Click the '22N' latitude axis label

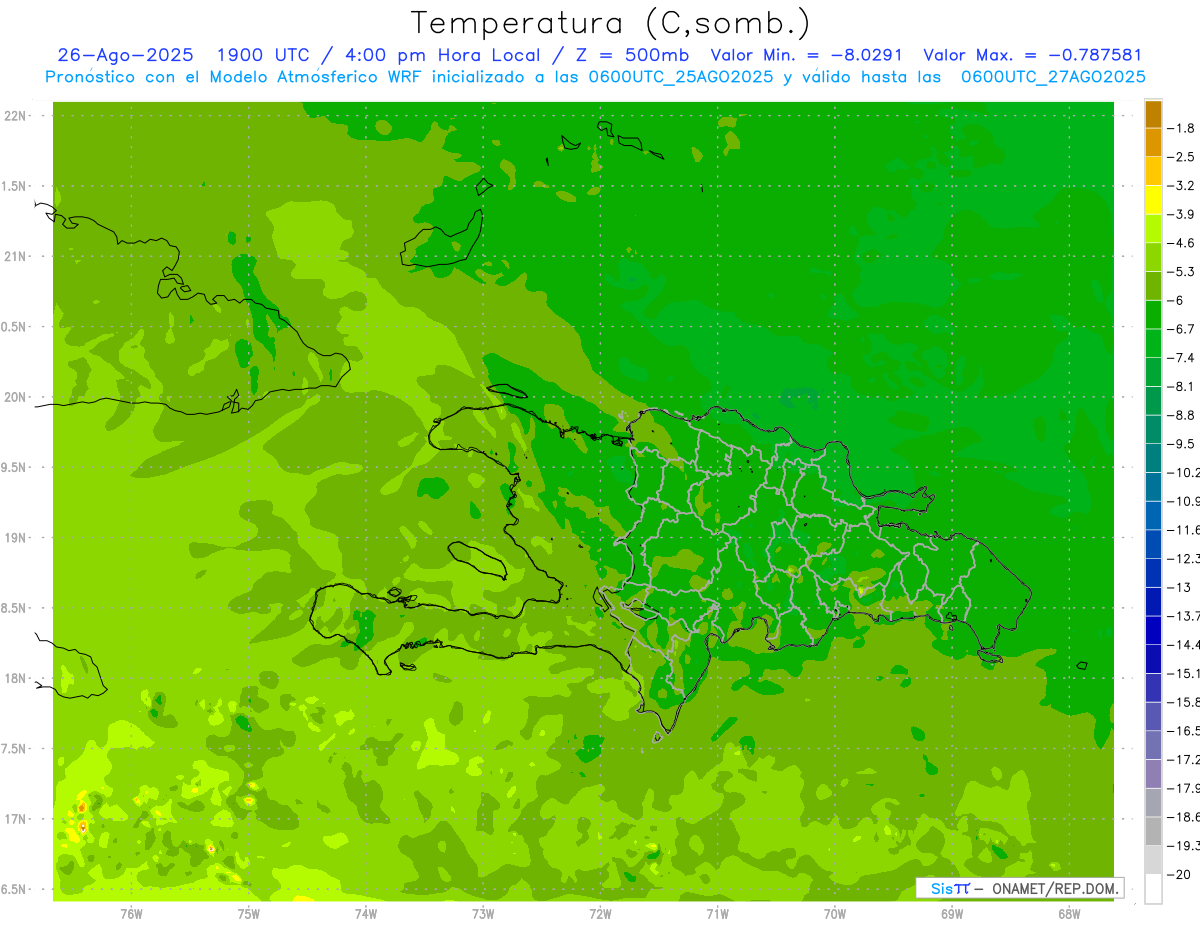(17, 116)
